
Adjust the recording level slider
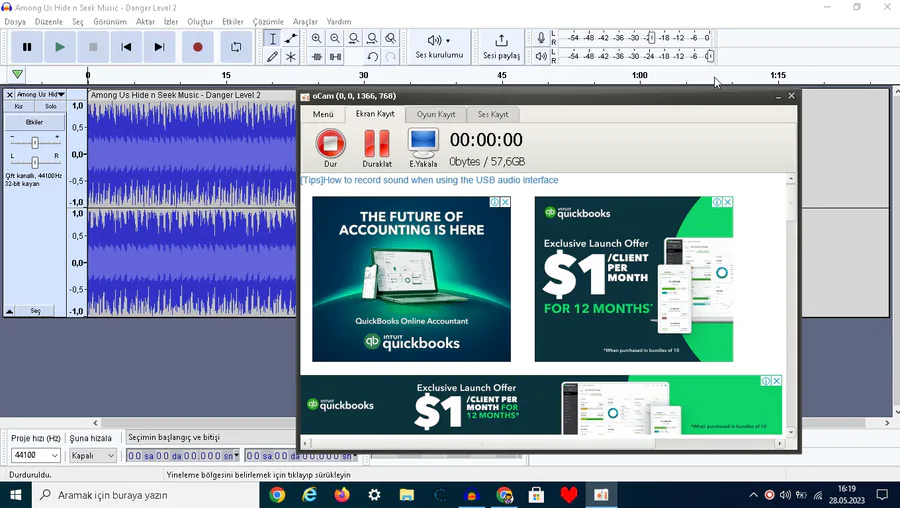(651, 38)
